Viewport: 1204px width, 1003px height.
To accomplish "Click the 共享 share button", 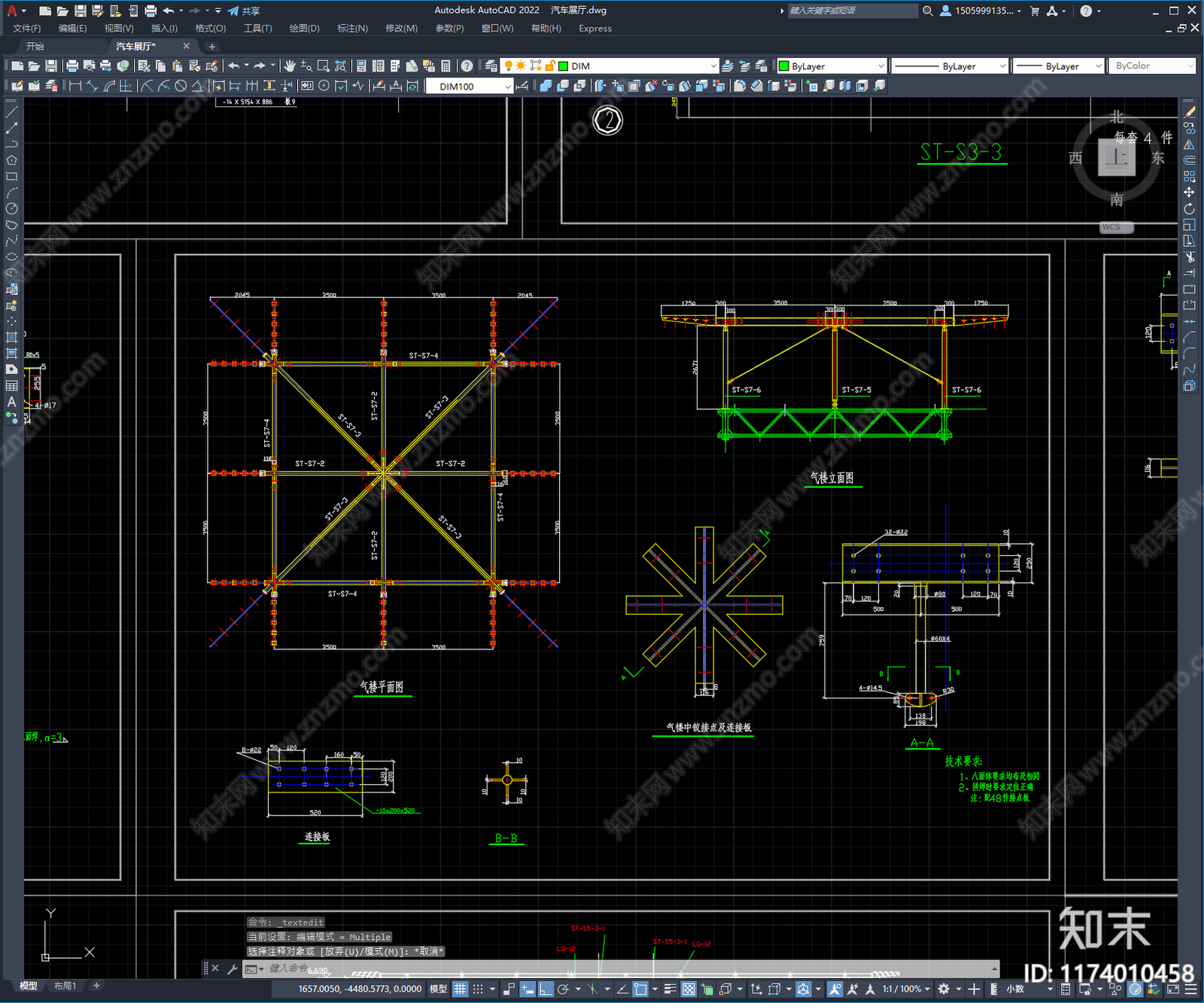I will tap(245, 11).
